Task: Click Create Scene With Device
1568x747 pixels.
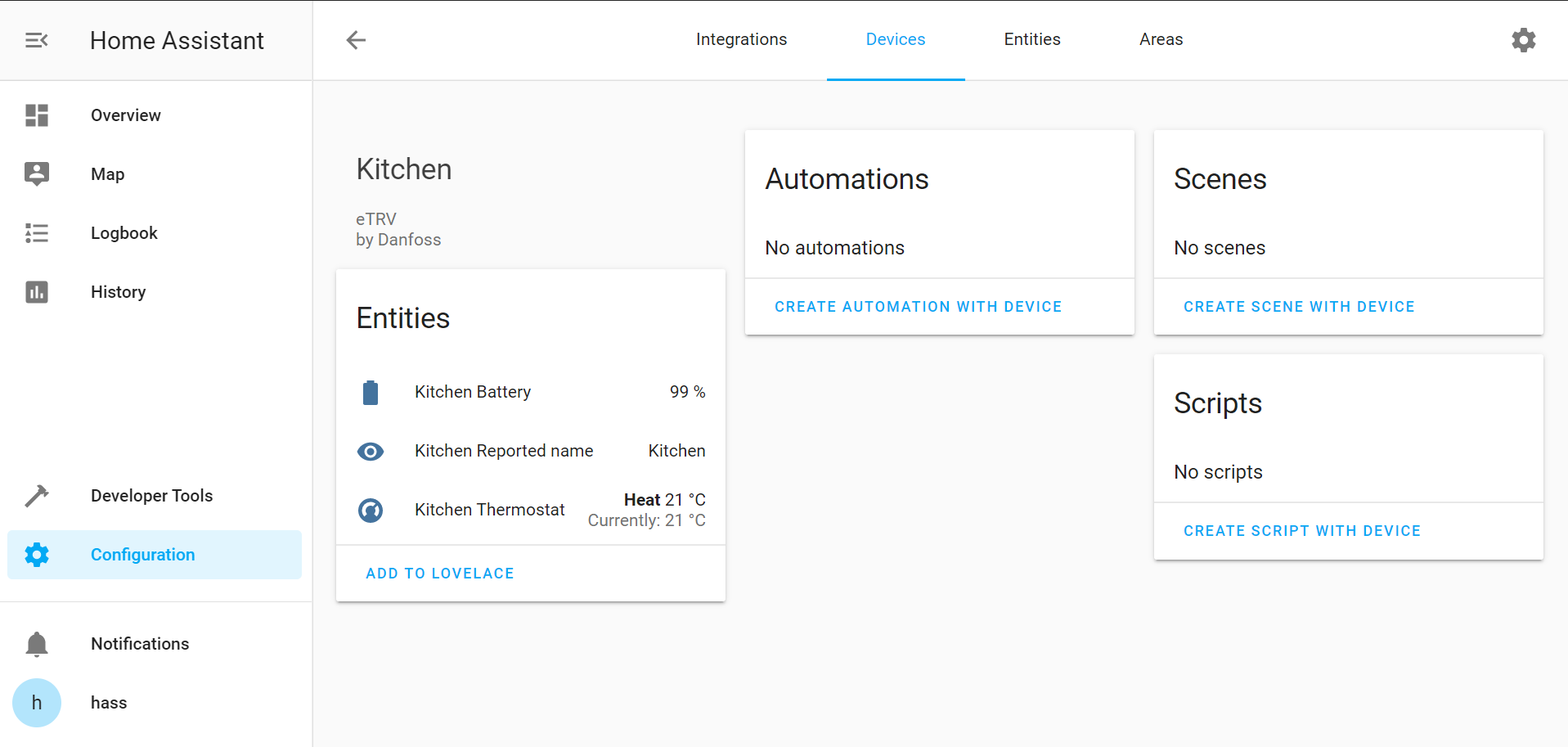Action: pos(1299,307)
